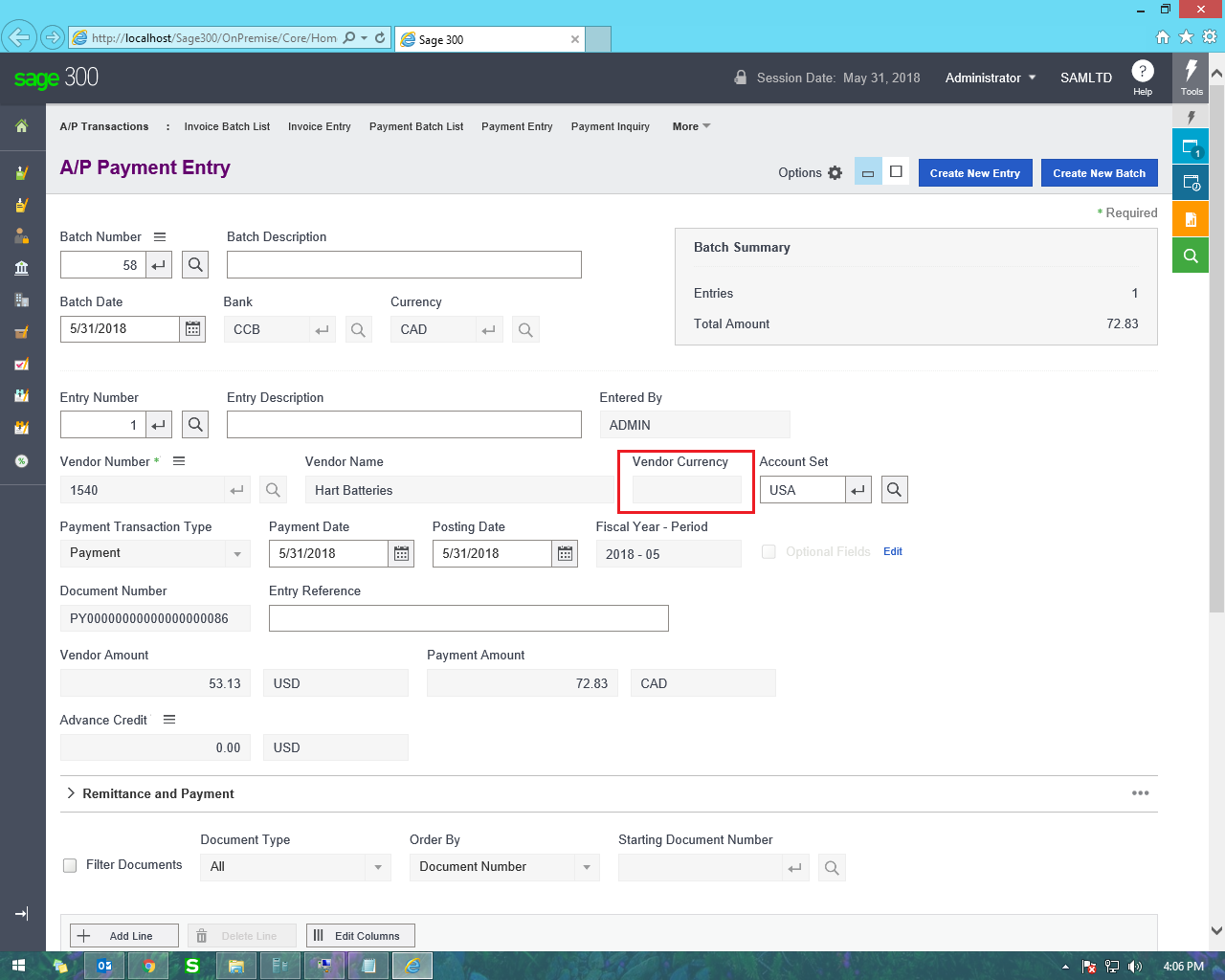This screenshot has height=980, width=1225.
Task: Open the Batch Date calendar picker
Action: tap(192, 329)
